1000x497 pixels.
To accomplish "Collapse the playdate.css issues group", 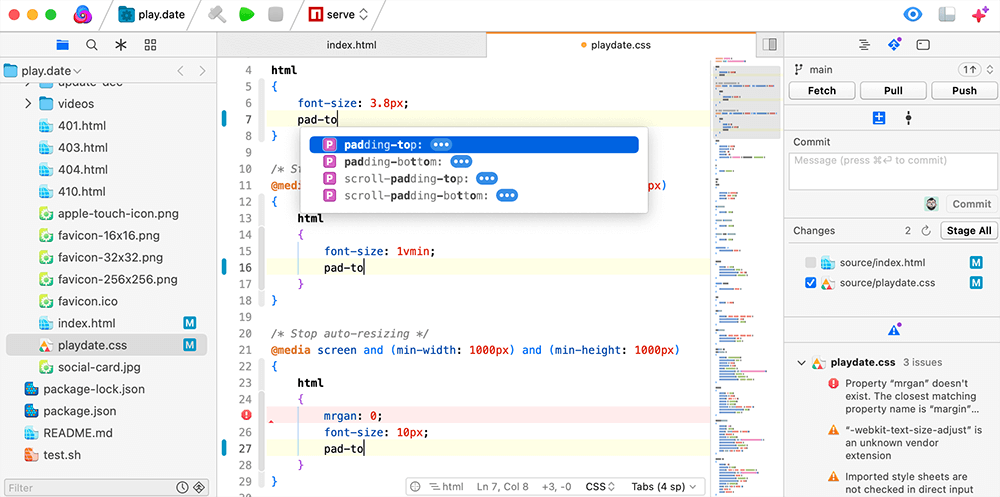I will point(801,363).
